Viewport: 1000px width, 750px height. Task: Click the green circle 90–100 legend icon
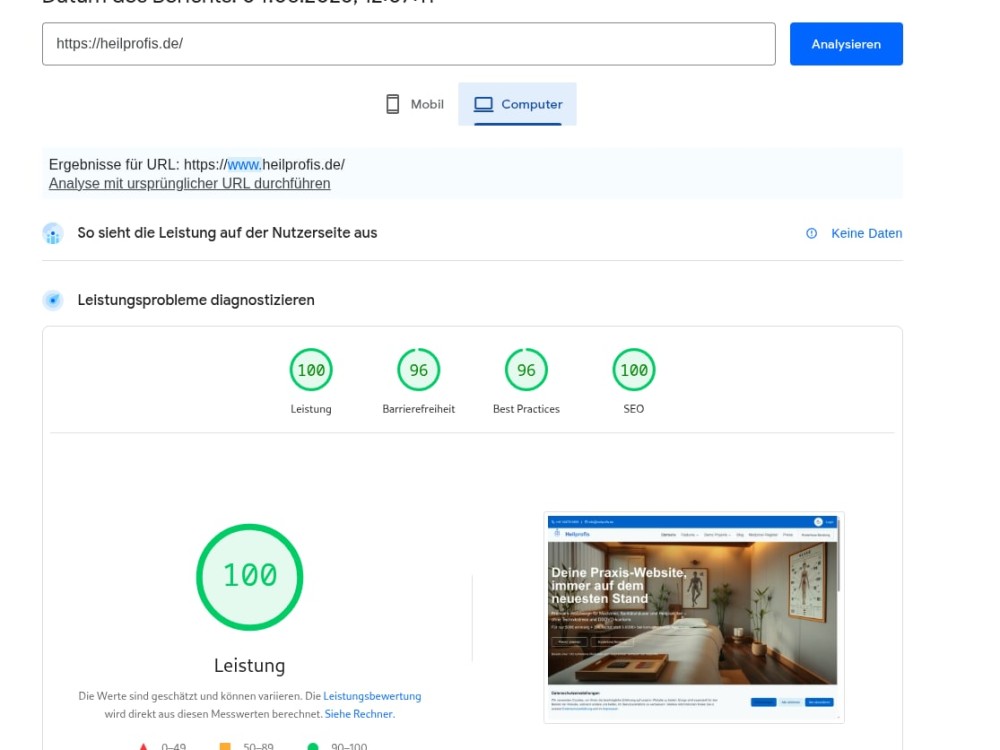tap(312, 746)
